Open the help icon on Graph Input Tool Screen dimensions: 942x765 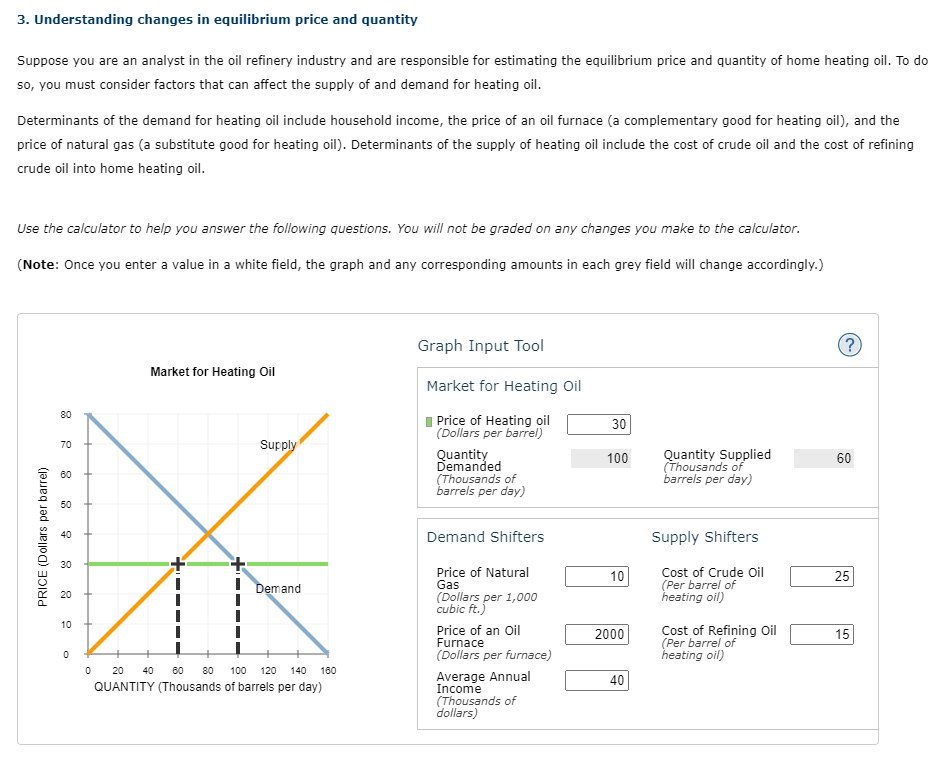(x=849, y=345)
